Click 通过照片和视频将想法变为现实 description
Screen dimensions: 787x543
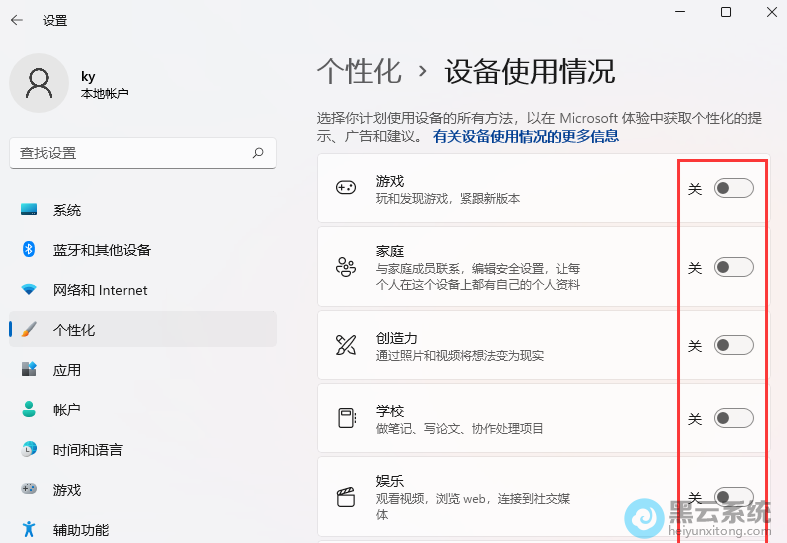(x=460, y=356)
